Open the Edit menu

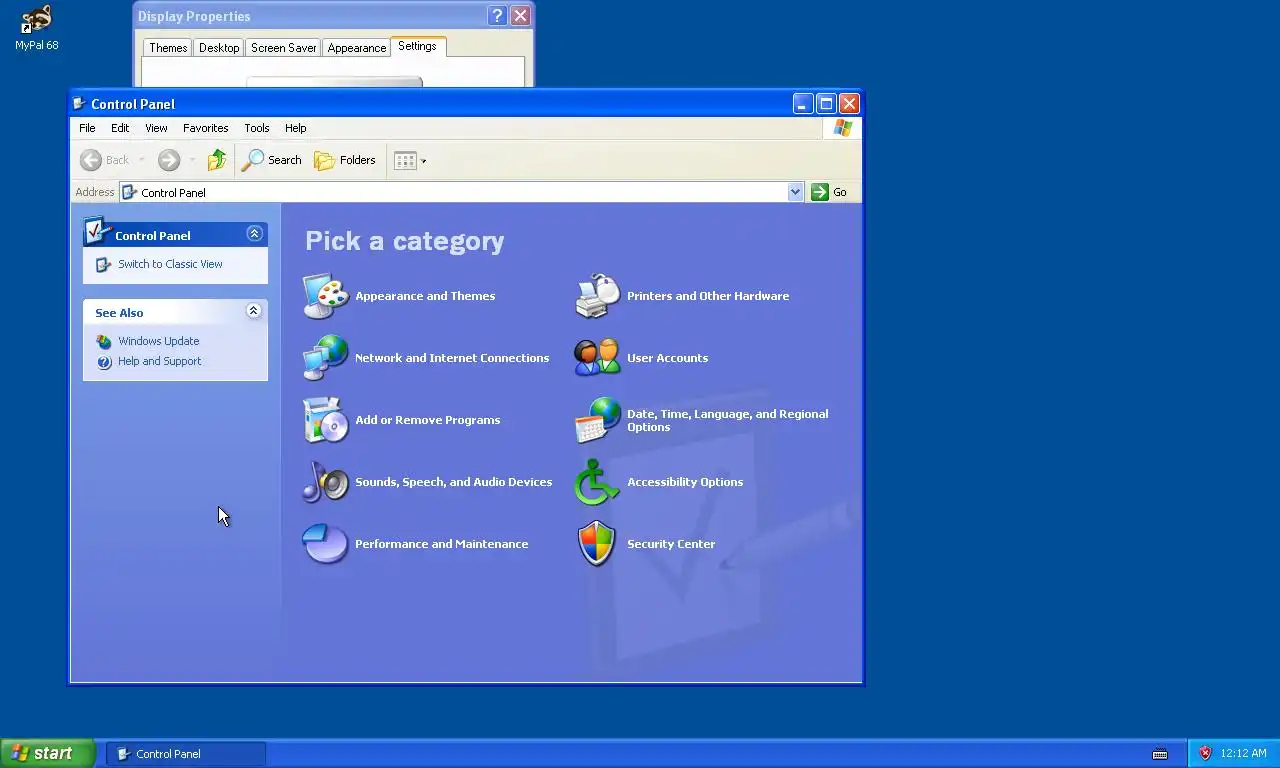pyautogui.click(x=120, y=128)
